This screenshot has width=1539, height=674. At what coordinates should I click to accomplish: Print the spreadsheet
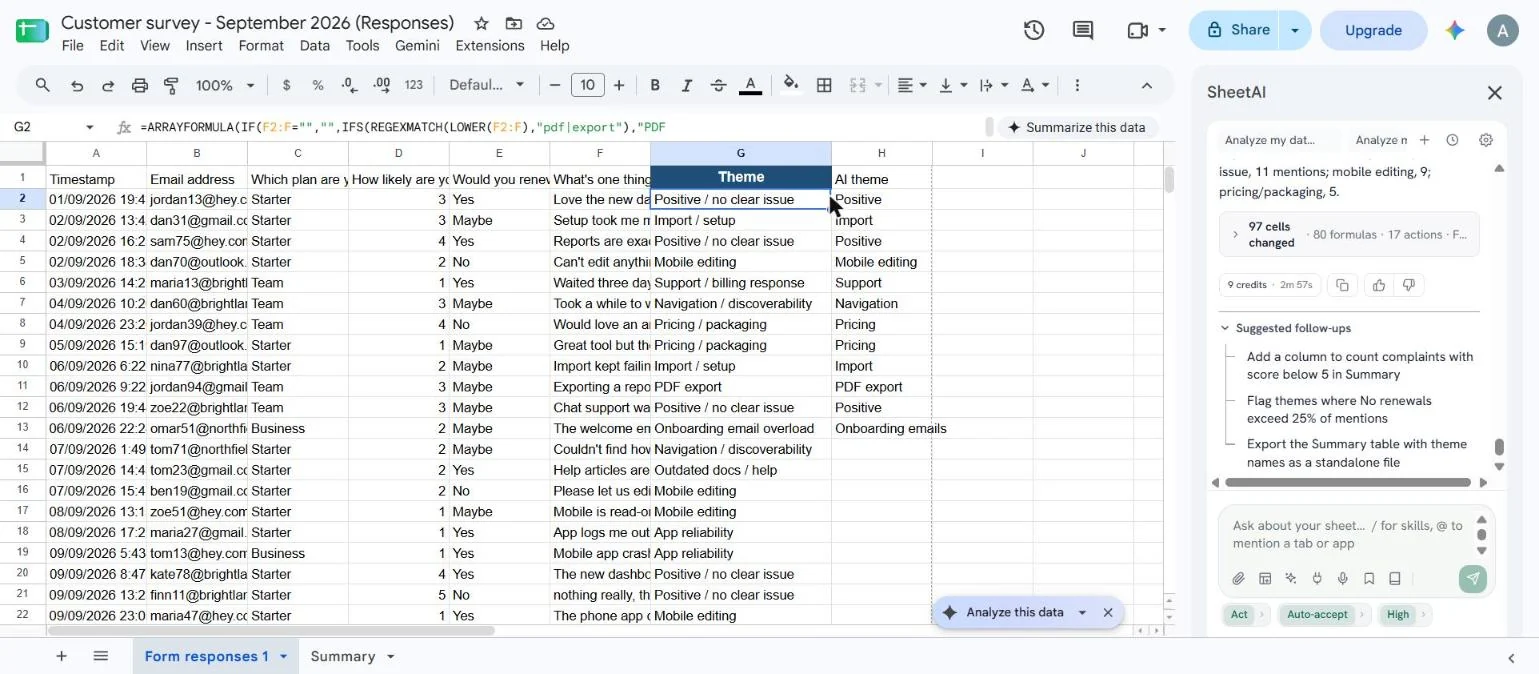coord(140,85)
